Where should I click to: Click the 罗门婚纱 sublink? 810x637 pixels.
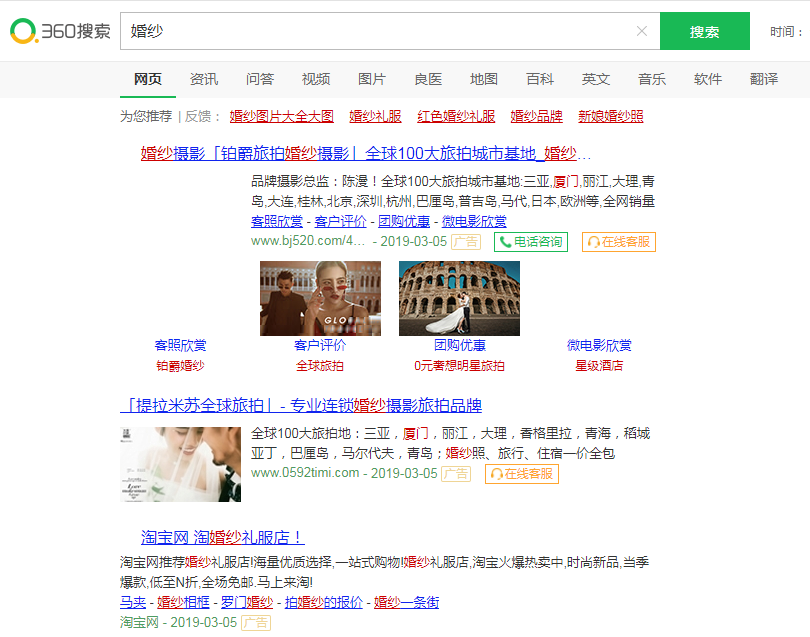pyautogui.click(x=247, y=602)
